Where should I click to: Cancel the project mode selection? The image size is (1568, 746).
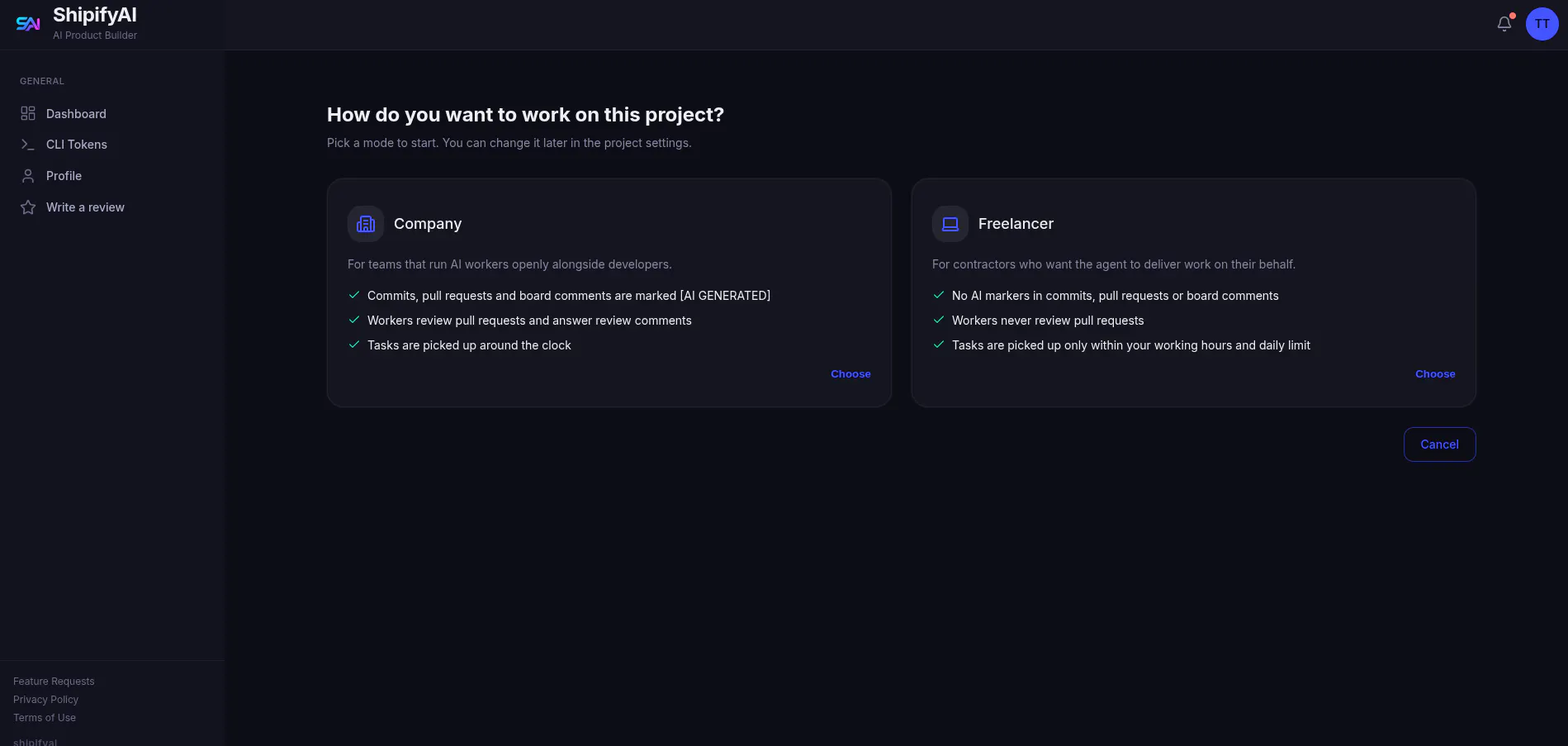click(x=1439, y=444)
